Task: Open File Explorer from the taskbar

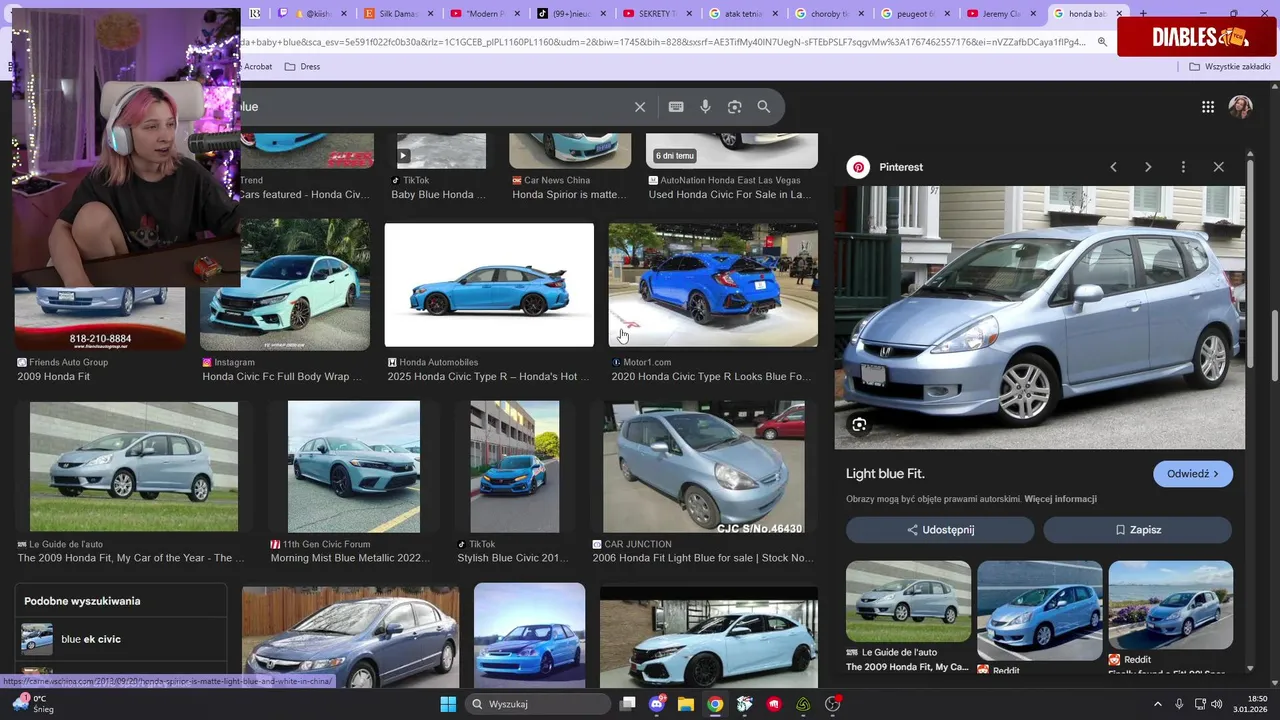Action: pyautogui.click(x=686, y=704)
